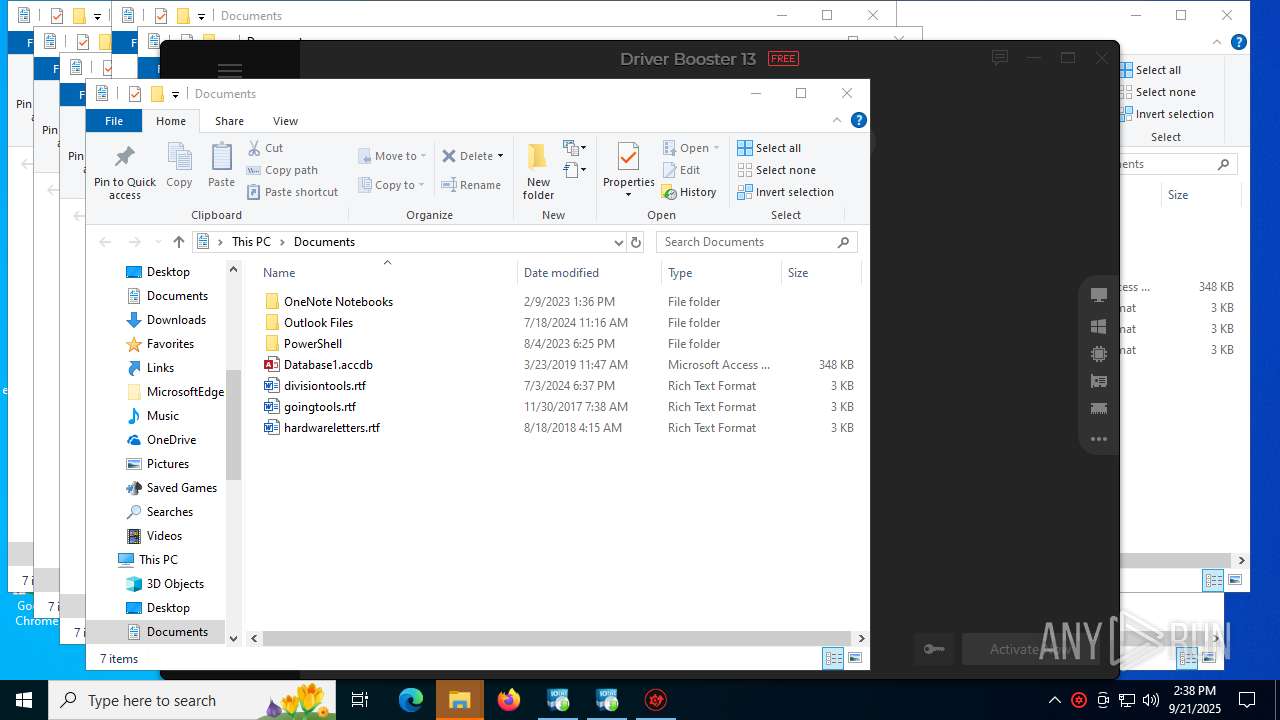The width and height of the screenshot is (1280, 720).
Task: Open the Copy to dropdown
Action: click(x=392, y=185)
